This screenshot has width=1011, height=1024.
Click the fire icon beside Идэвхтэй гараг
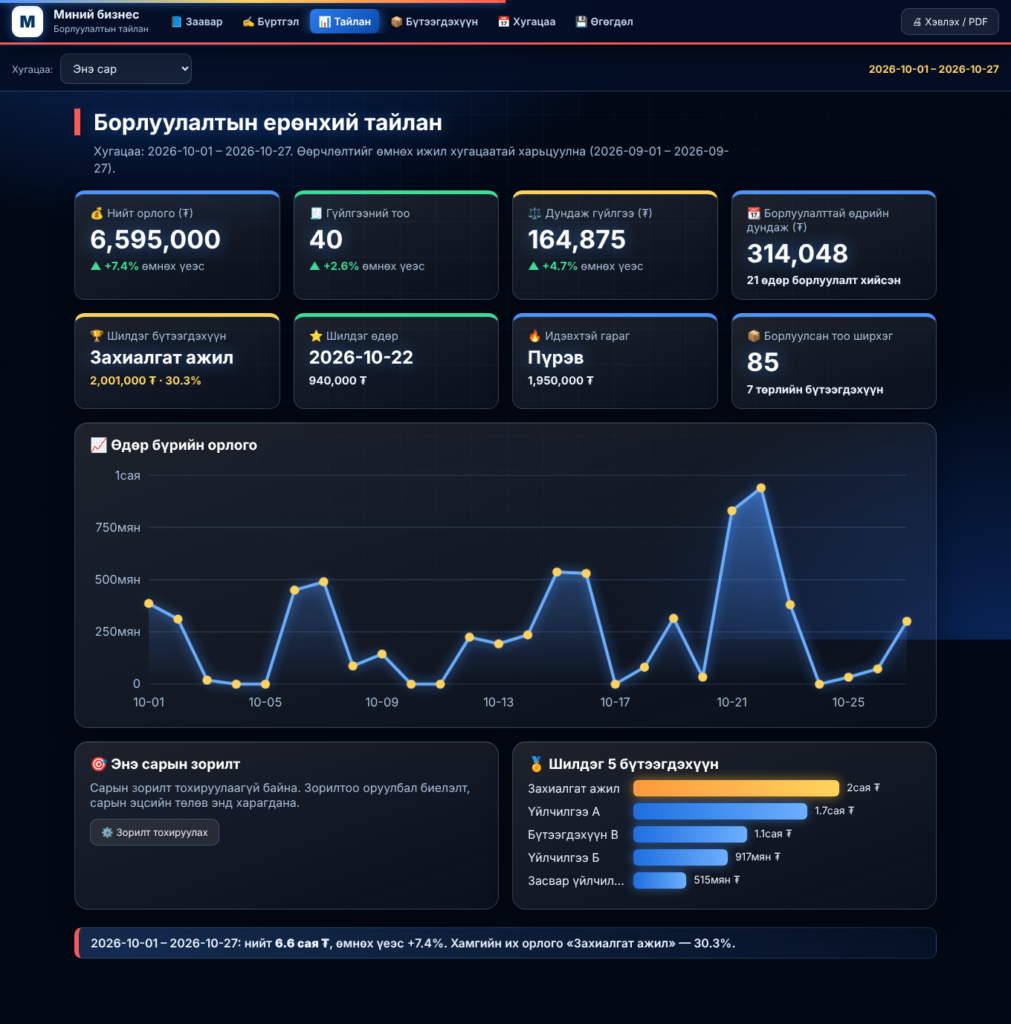pyautogui.click(x=534, y=336)
